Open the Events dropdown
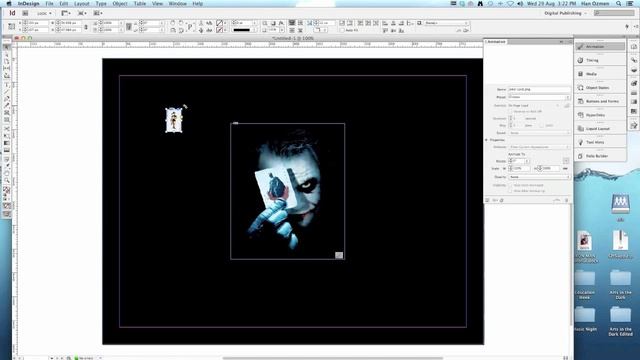Screen dimensions: 640x360 coord(534,106)
